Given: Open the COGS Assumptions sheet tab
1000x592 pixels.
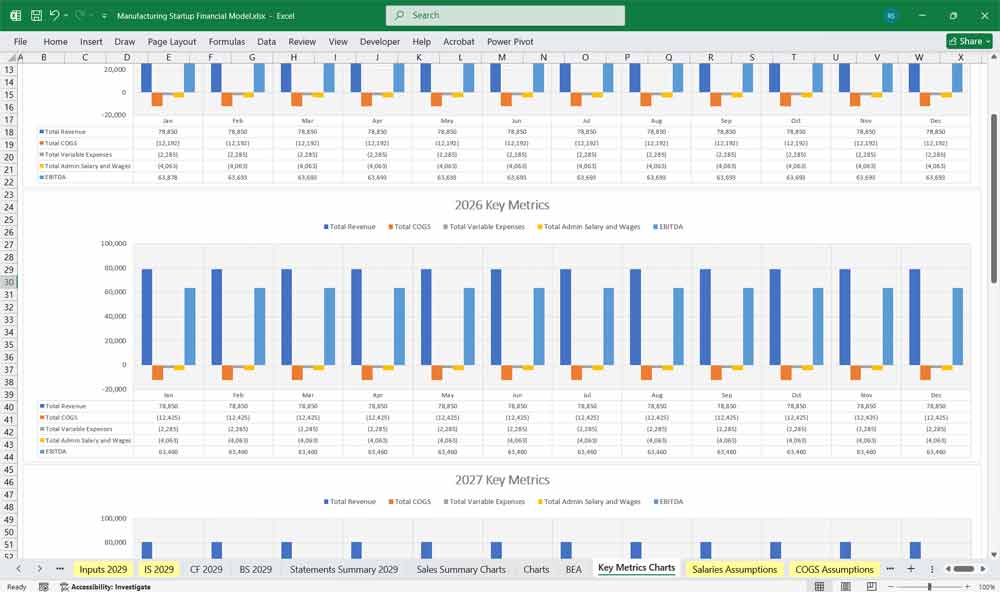Looking at the screenshot, I should pyautogui.click(x=833, y=568).
